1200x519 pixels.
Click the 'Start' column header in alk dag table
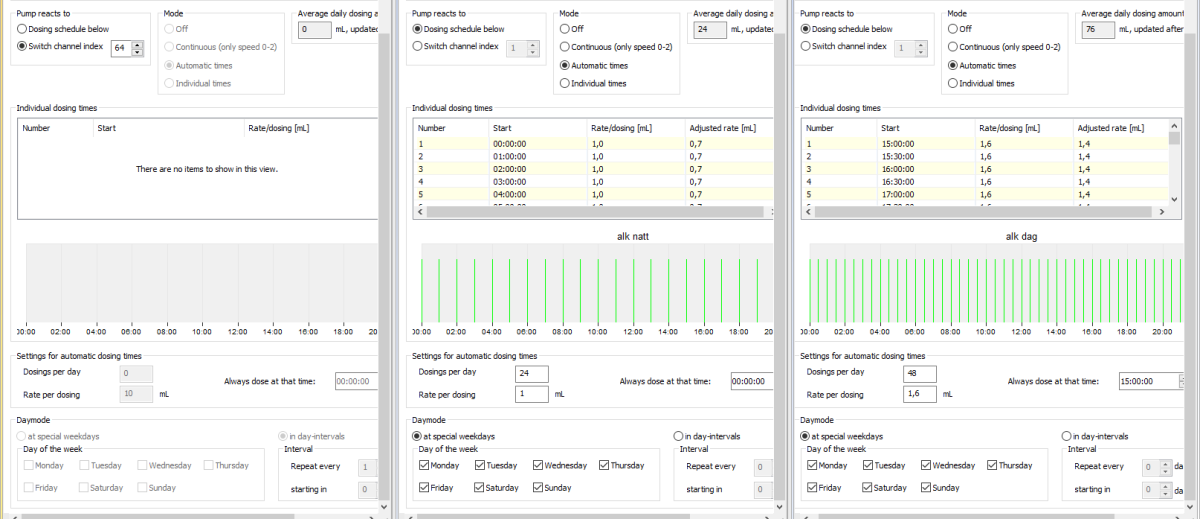click(x=925, y=128)
